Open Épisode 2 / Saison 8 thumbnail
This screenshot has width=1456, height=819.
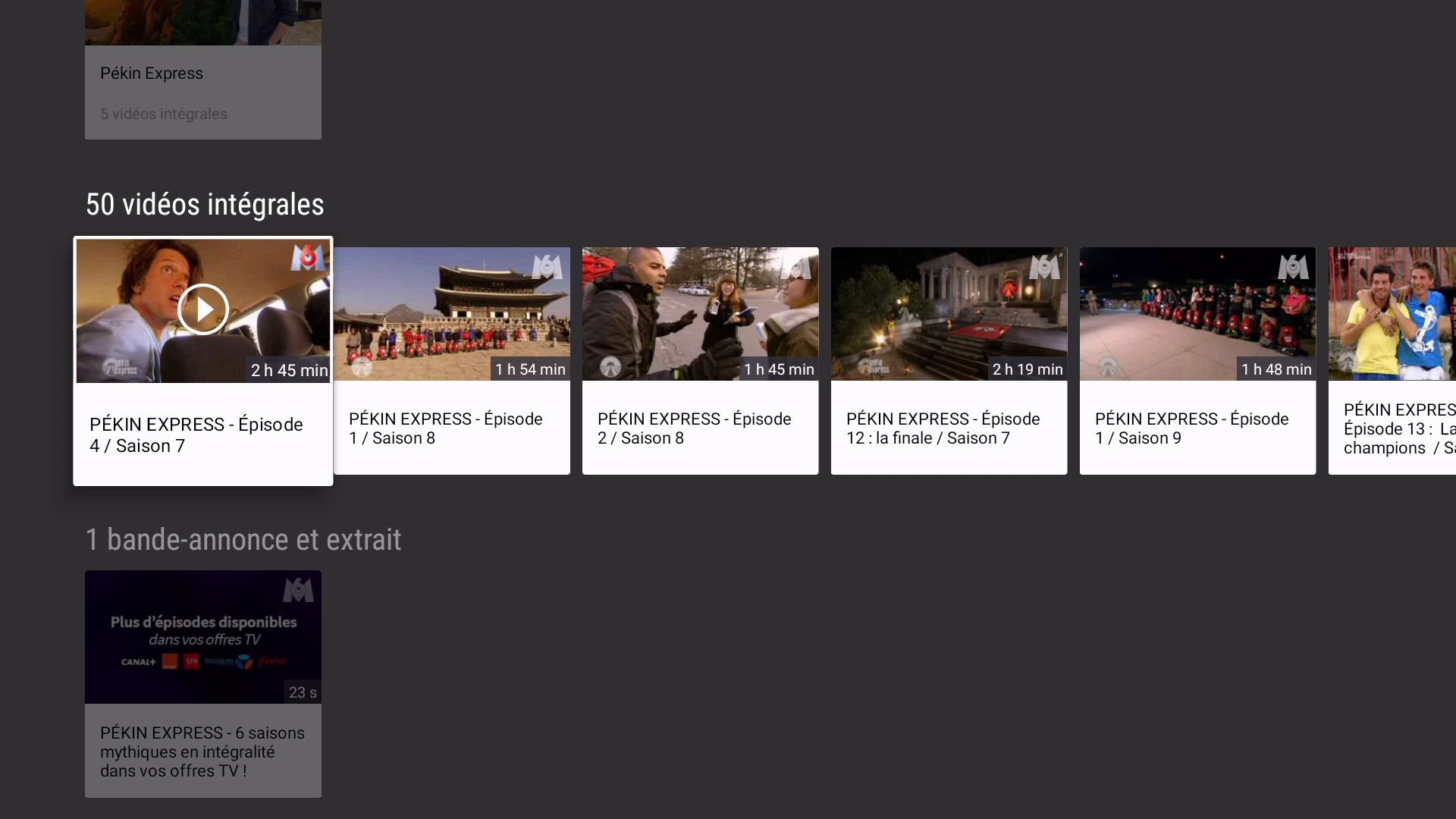[x=701, y=314]
